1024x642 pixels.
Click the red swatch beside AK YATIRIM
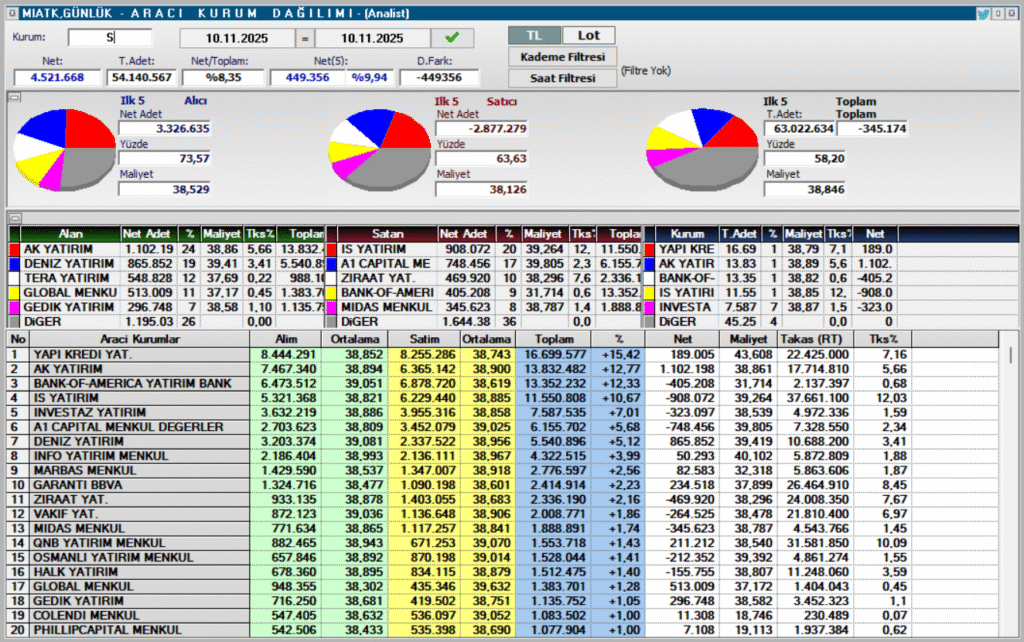click(x=13, y=248)
